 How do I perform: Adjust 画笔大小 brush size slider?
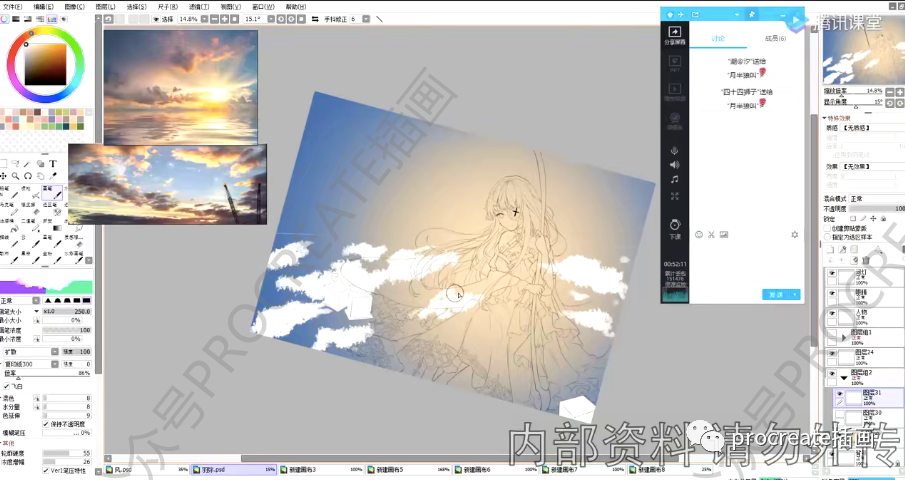67,311
